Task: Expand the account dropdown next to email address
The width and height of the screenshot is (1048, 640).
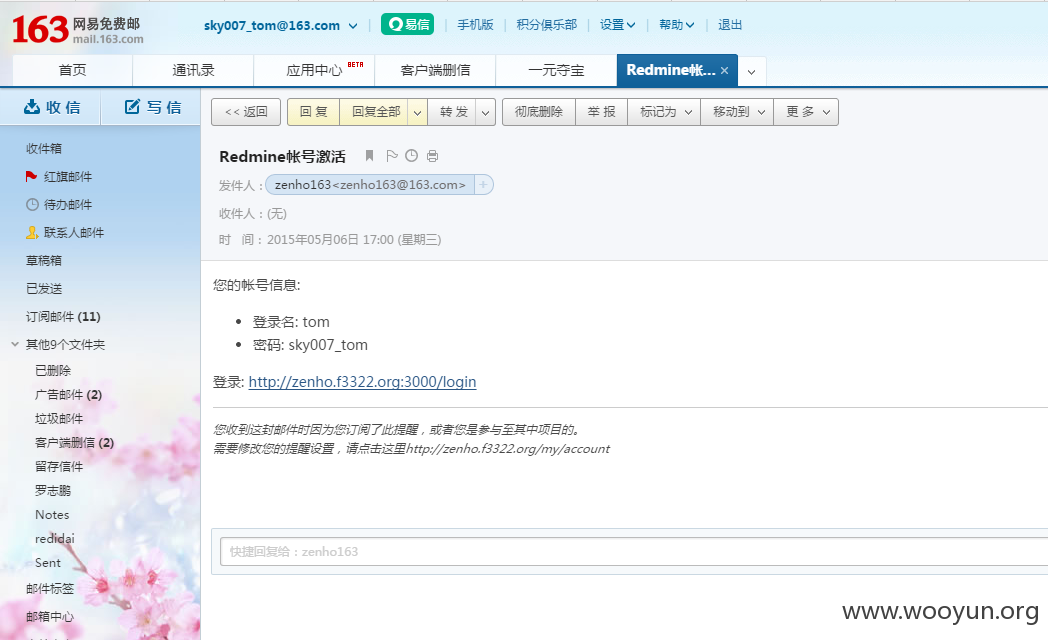Action: point(353,26)
